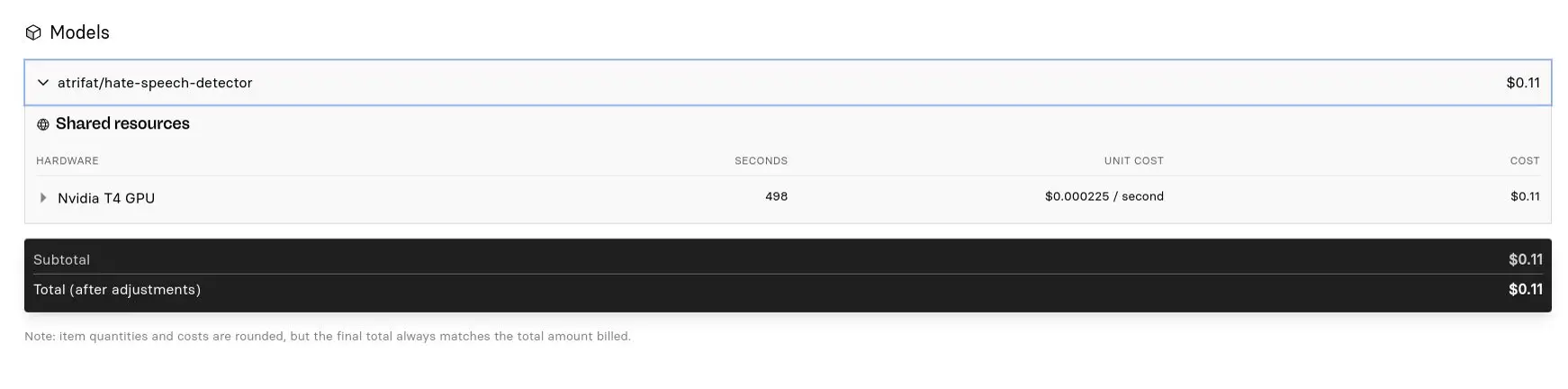The width and height of the screenshot is (1568, 389).
Task: Click the Subtotal label
Action: tap(62, 259)
